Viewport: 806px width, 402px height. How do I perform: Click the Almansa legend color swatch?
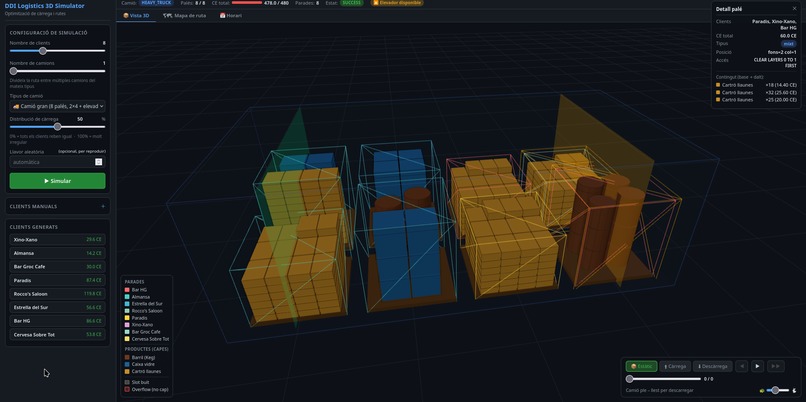(127, 297)
